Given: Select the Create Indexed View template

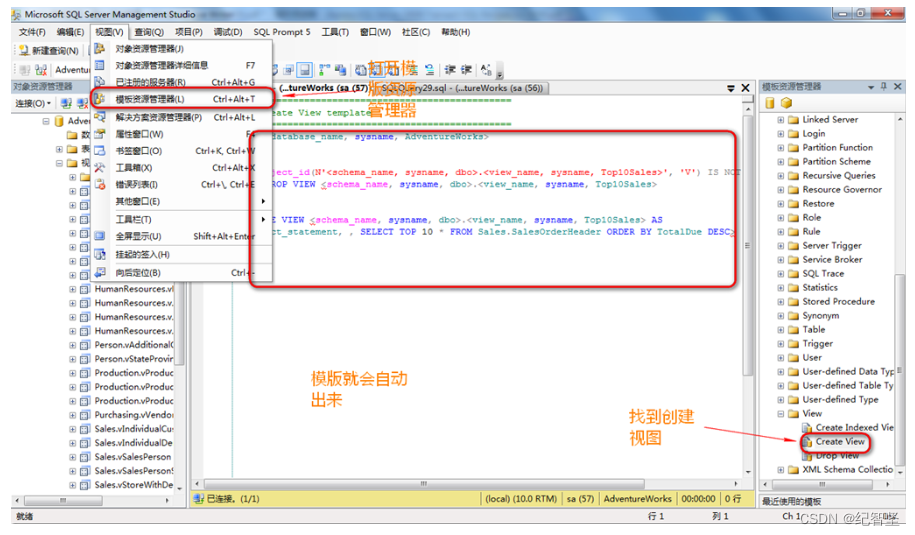Looking at the screenshot, I should click(x=854, y=427).
